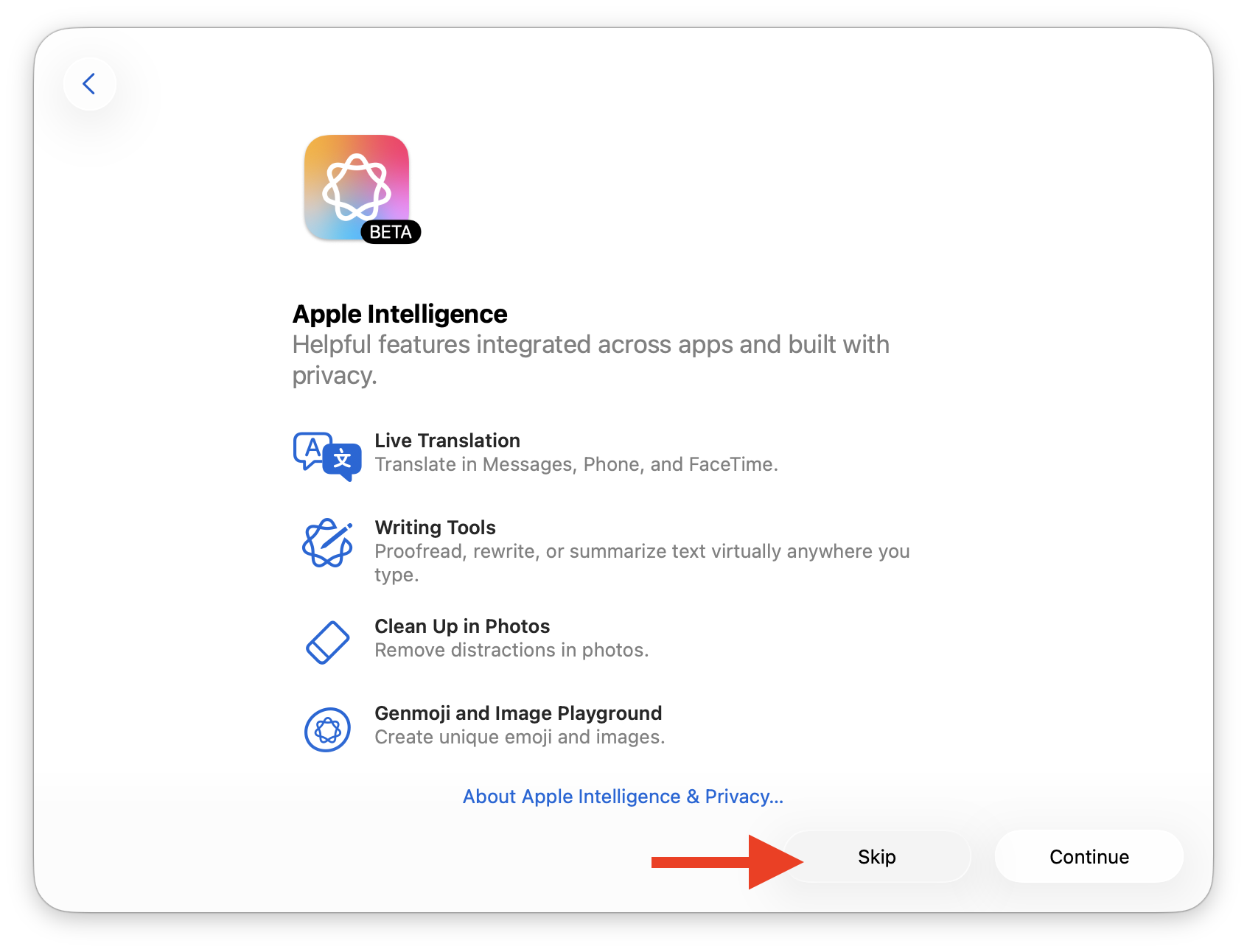Continue with Apple Intelligence setup
1247x952 pixels.
click(x=1089, y=856)
